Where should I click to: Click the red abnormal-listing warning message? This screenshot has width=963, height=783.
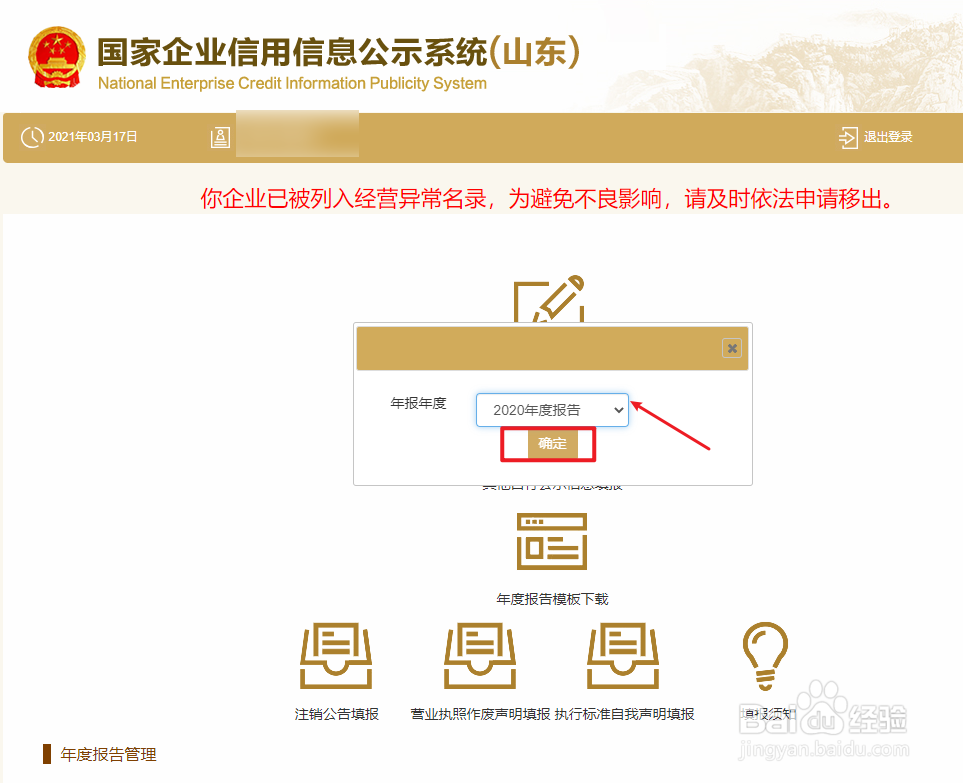[481, 198]
